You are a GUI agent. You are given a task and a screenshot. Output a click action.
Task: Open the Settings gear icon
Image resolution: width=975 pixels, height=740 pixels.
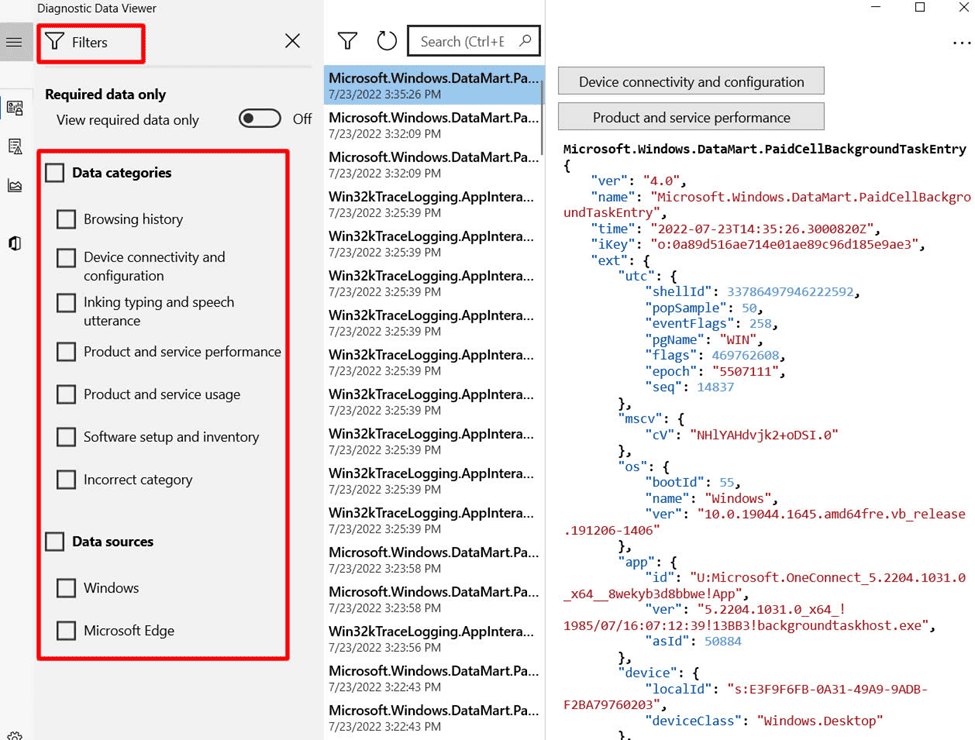[15, 736]
